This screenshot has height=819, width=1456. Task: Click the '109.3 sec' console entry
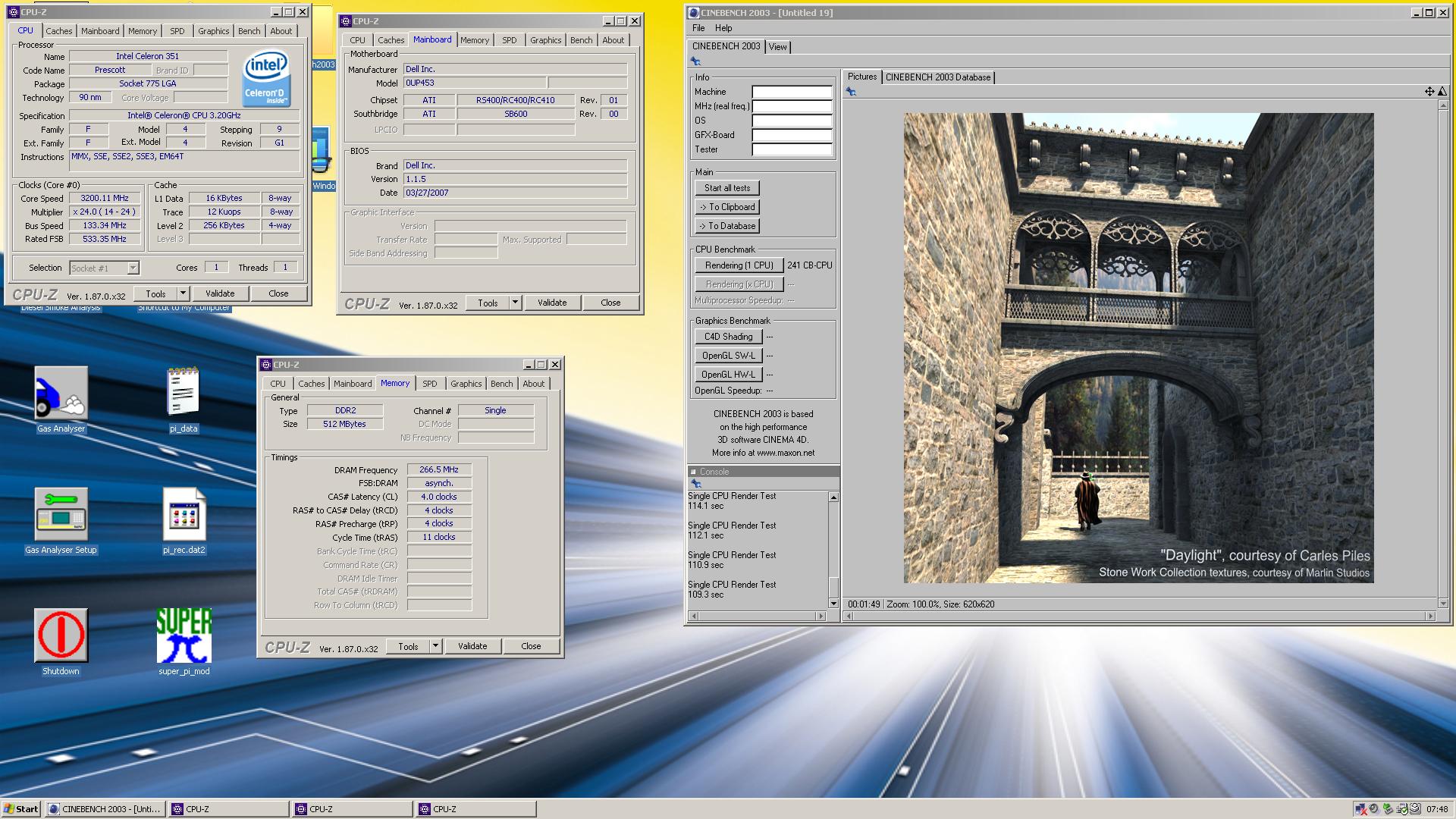[x=706, y=595]
